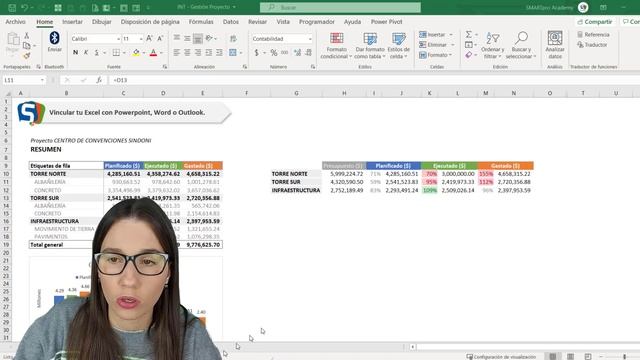Open Formato condicional dropdown
The width and height of the screenshot is (640, 360).
336,45
